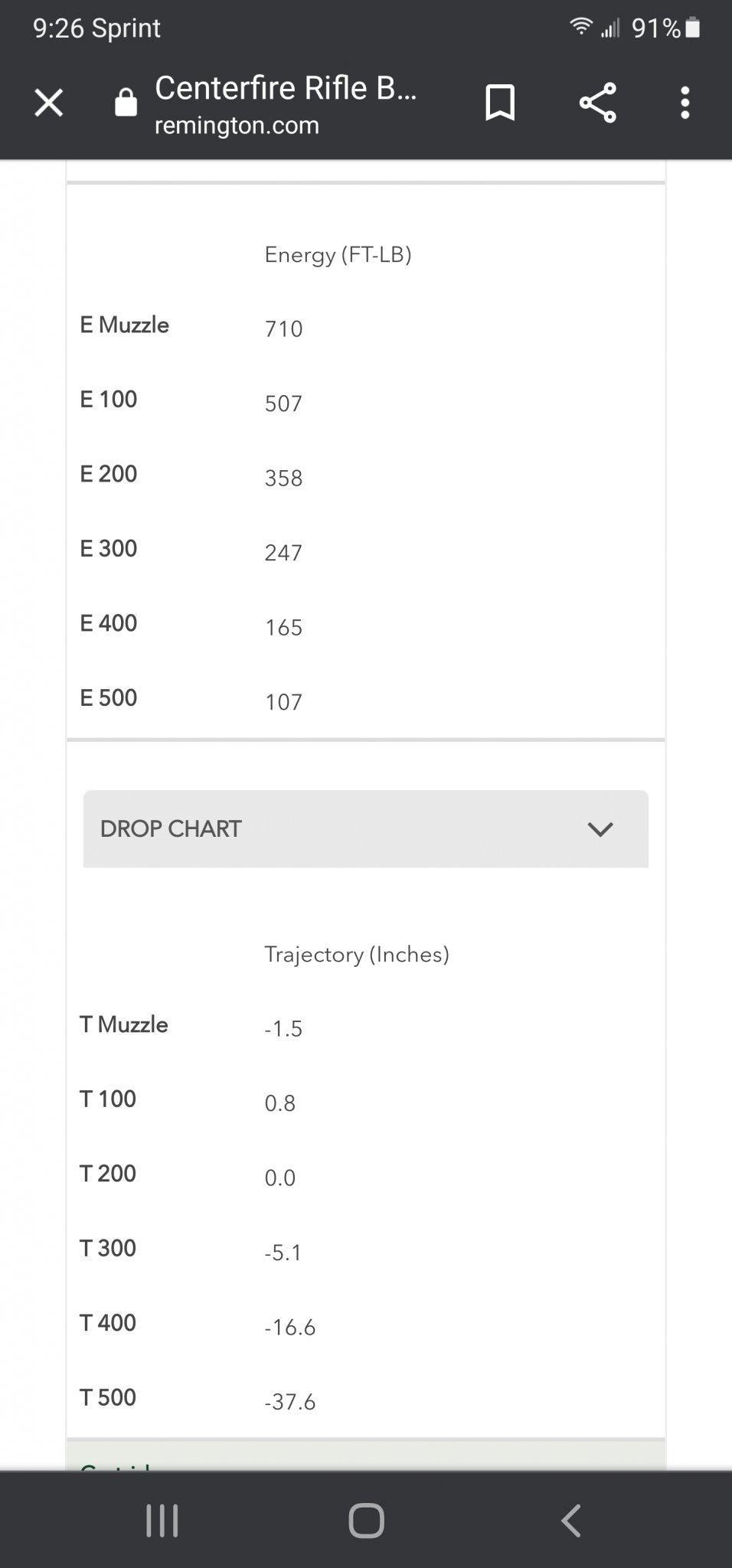Image resolution: width=732 pixels, height=1568 pixels.
Task: Select the T 200 zero value
Action: coord(280,1178)
